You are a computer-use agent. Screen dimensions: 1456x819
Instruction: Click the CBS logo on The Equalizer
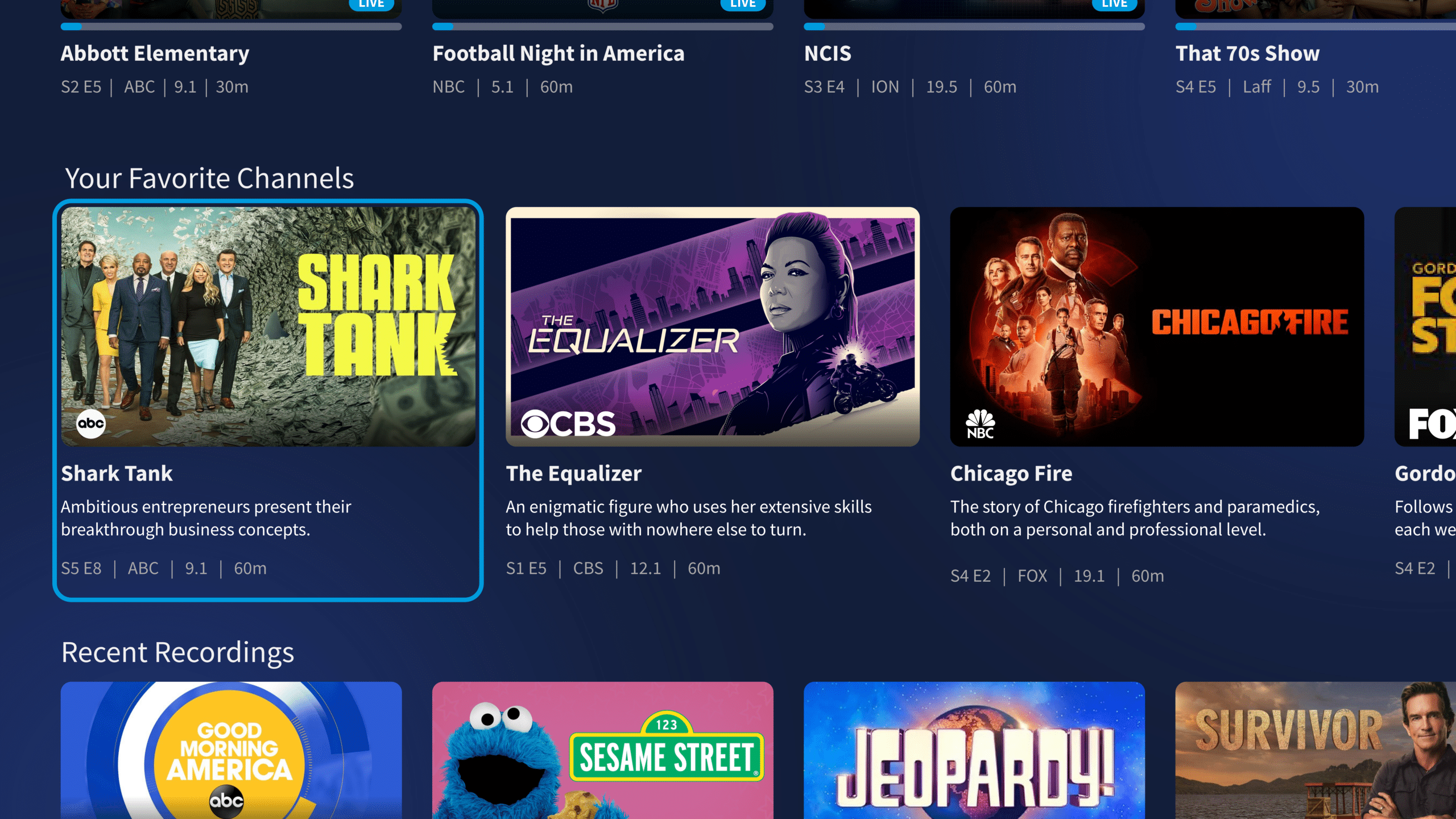click(568, 424)
